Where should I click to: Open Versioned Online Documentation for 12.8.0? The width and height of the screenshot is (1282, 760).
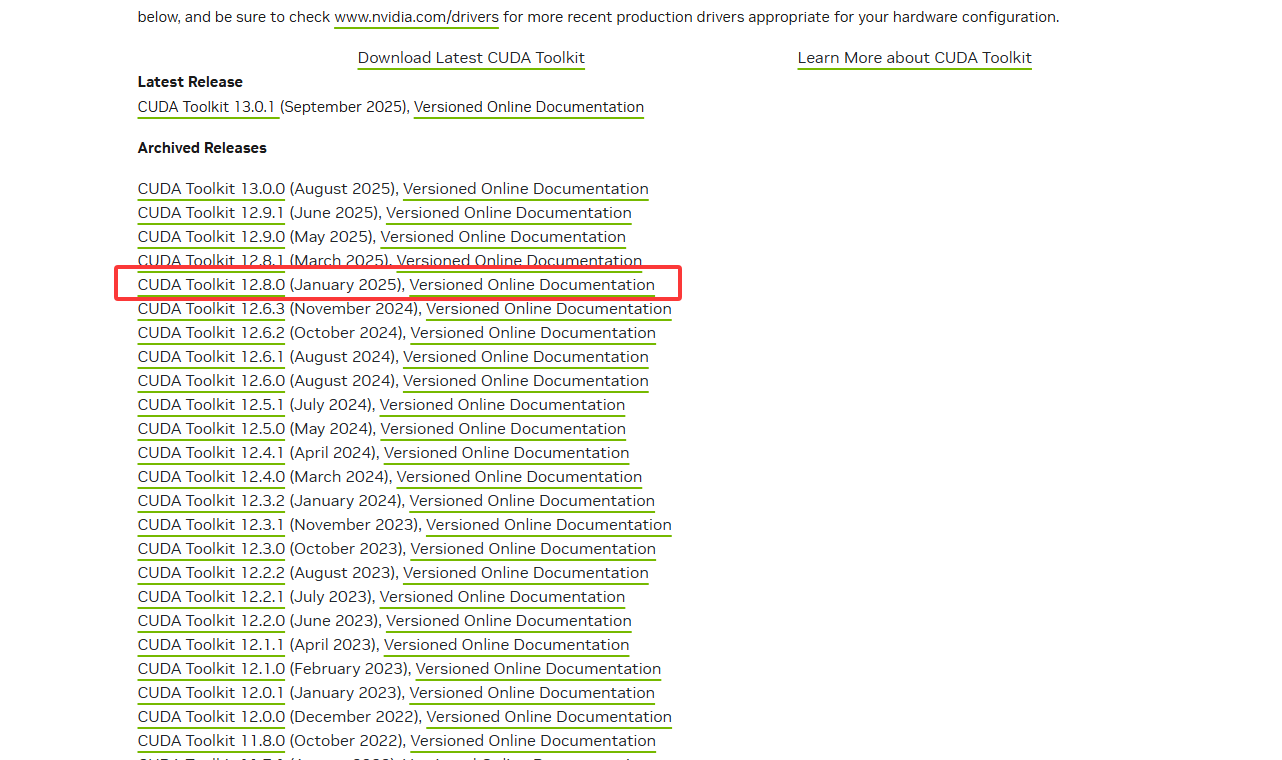pos(532,285)
